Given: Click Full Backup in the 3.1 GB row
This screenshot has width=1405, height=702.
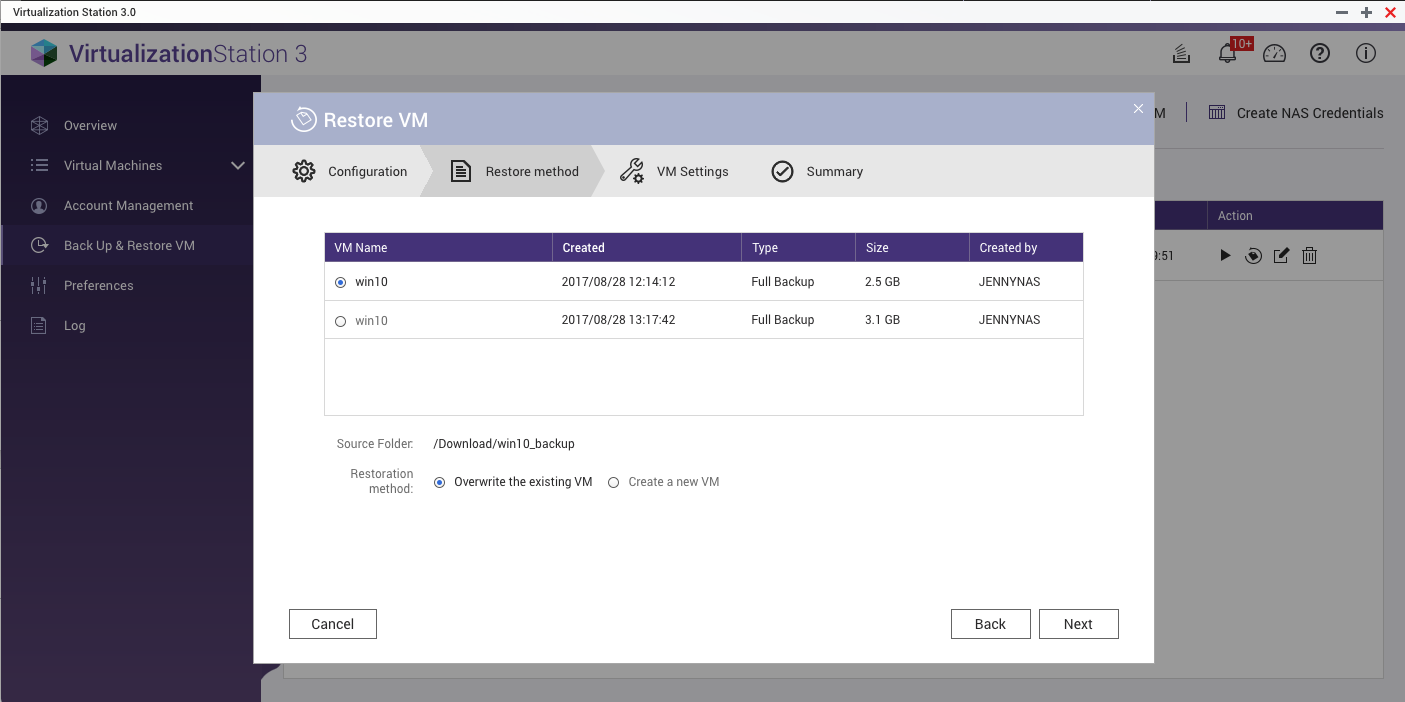Looking at the screenshot, I should tap(783, 320).
